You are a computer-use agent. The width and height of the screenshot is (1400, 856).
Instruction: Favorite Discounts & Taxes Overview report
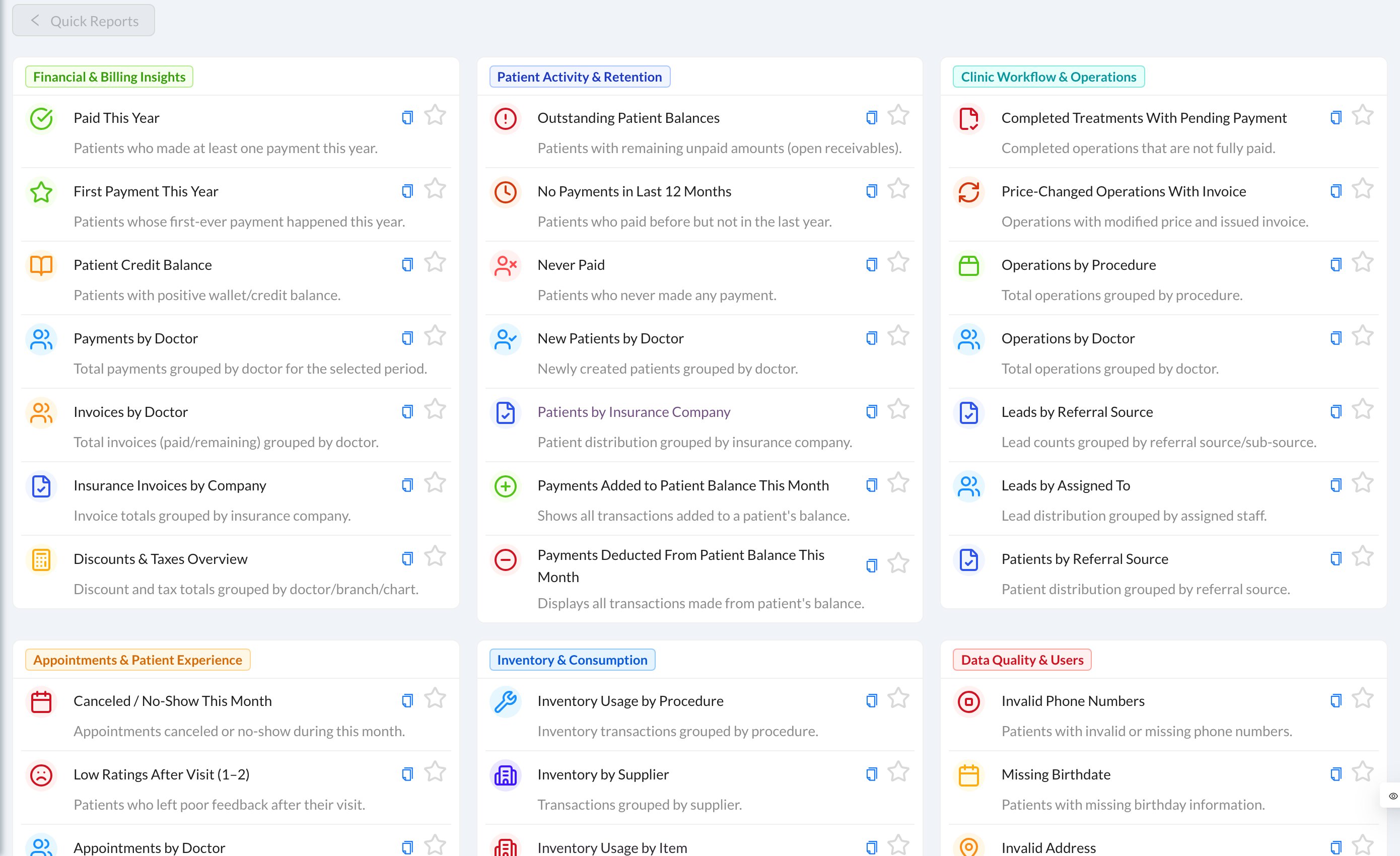click(x=435, y=557)
